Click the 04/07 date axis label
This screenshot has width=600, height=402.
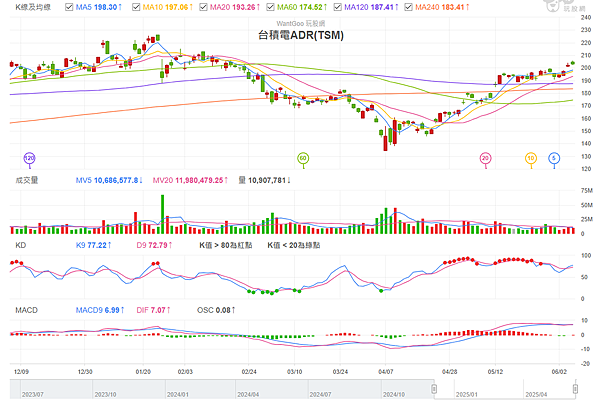[385, 372]
